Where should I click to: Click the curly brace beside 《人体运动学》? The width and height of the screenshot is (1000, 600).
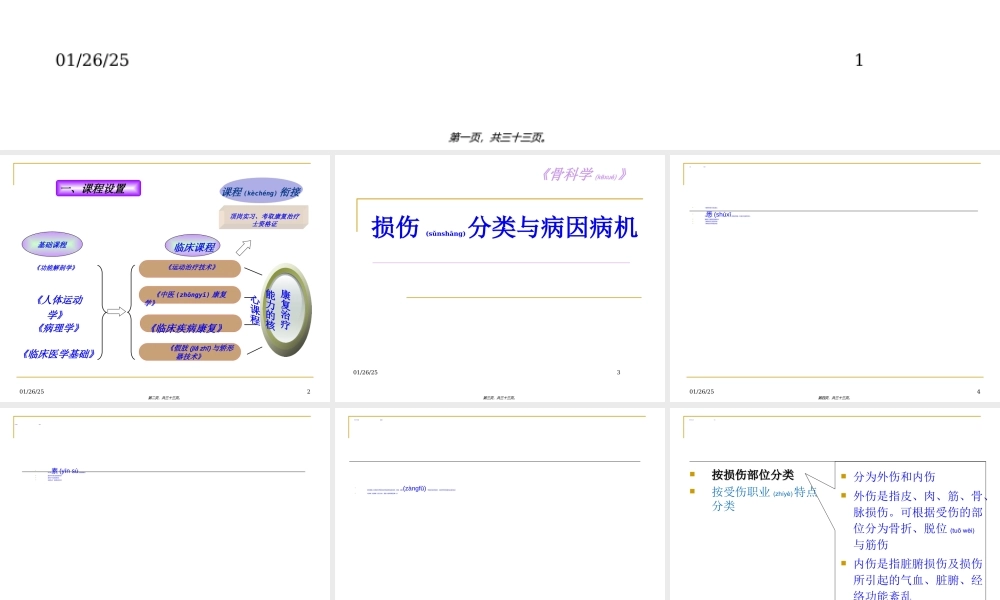102,310
